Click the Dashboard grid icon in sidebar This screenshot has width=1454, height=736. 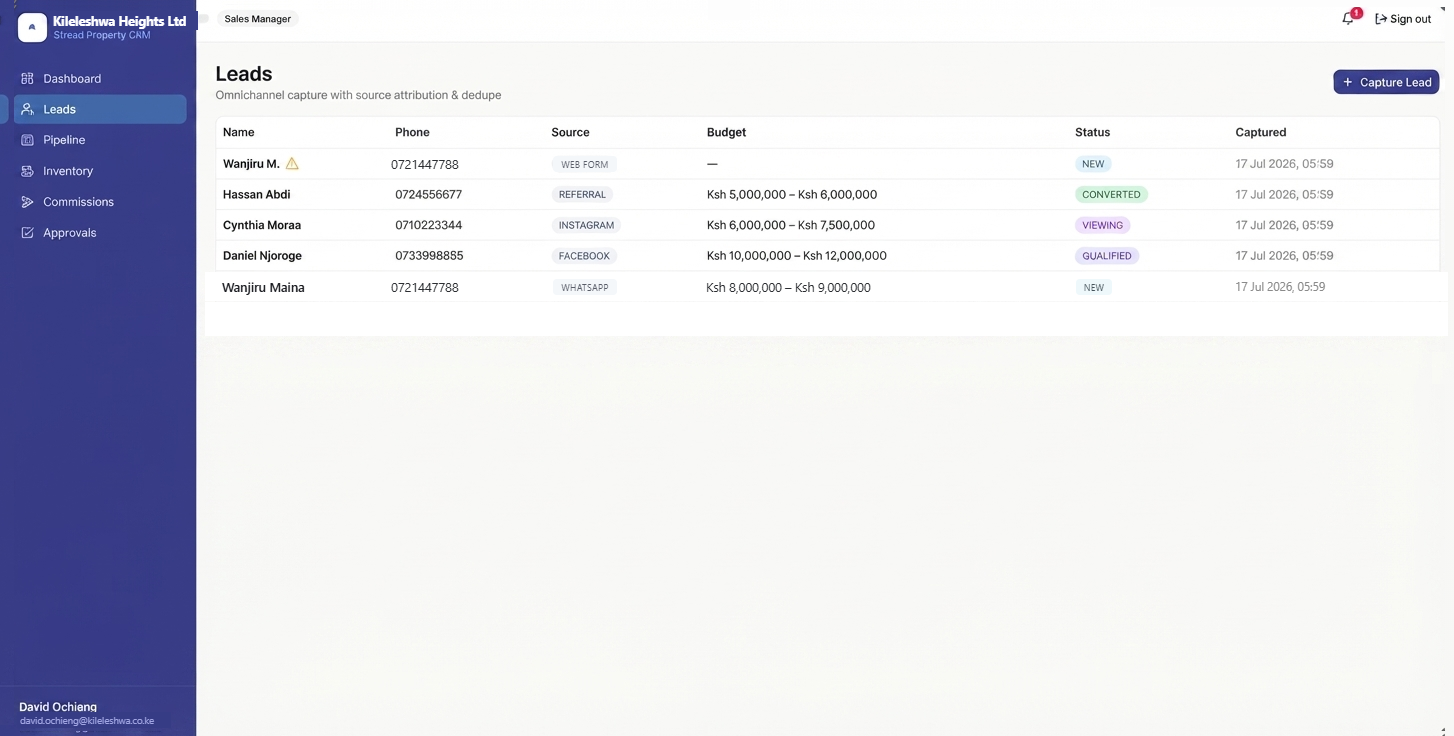click(27, 78)
